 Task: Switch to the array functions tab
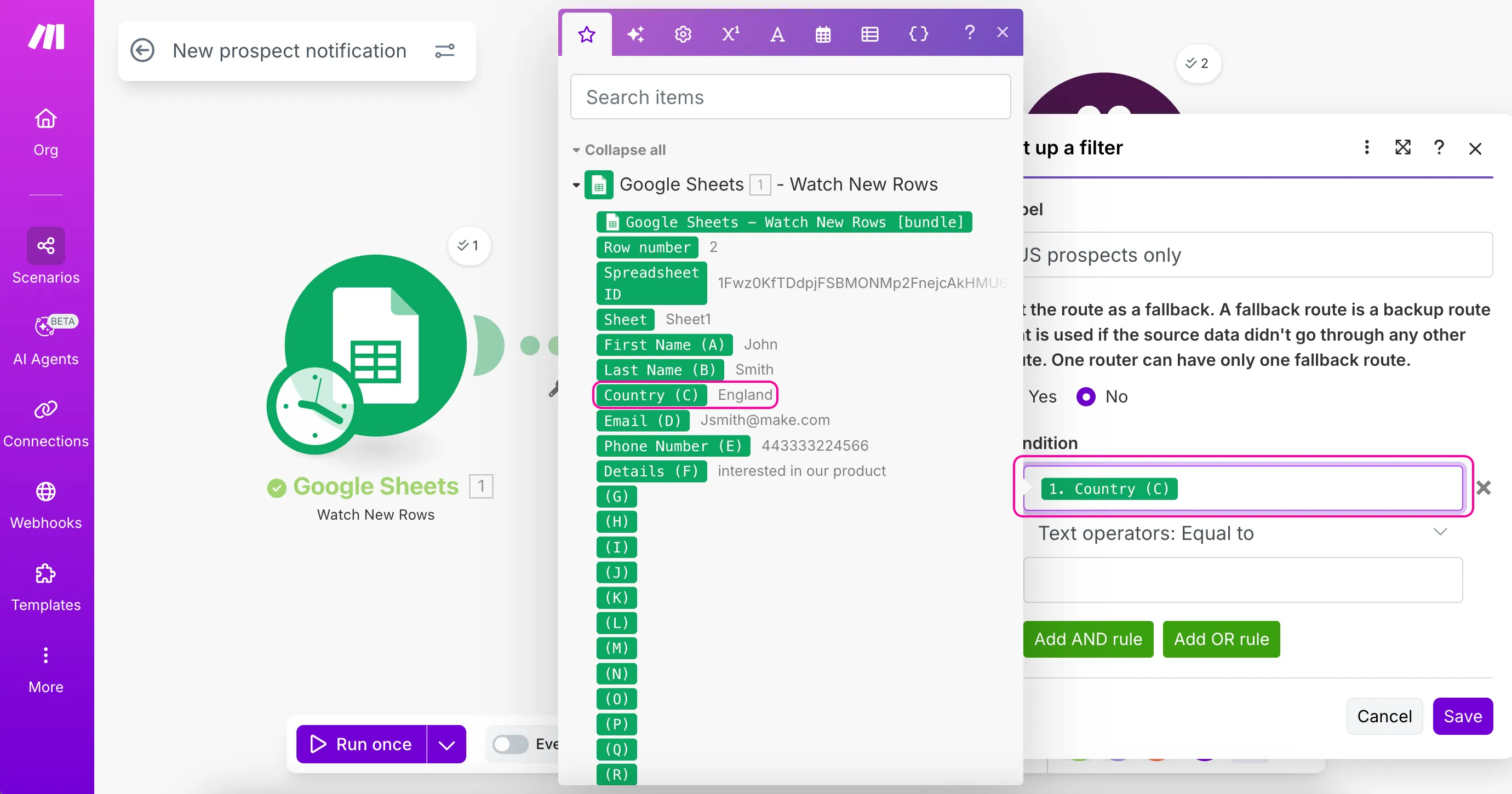pos(870,34)
